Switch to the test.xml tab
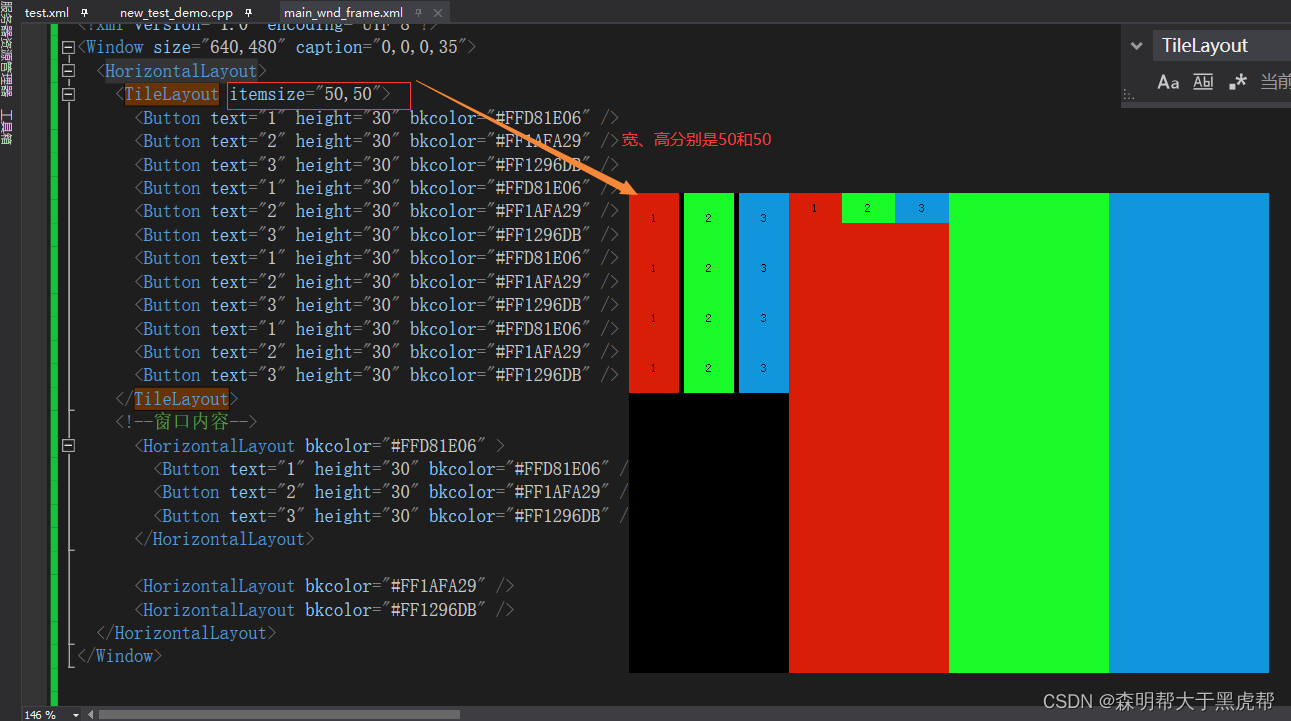Screen dimensions: 1291x721 coord(47,12)
